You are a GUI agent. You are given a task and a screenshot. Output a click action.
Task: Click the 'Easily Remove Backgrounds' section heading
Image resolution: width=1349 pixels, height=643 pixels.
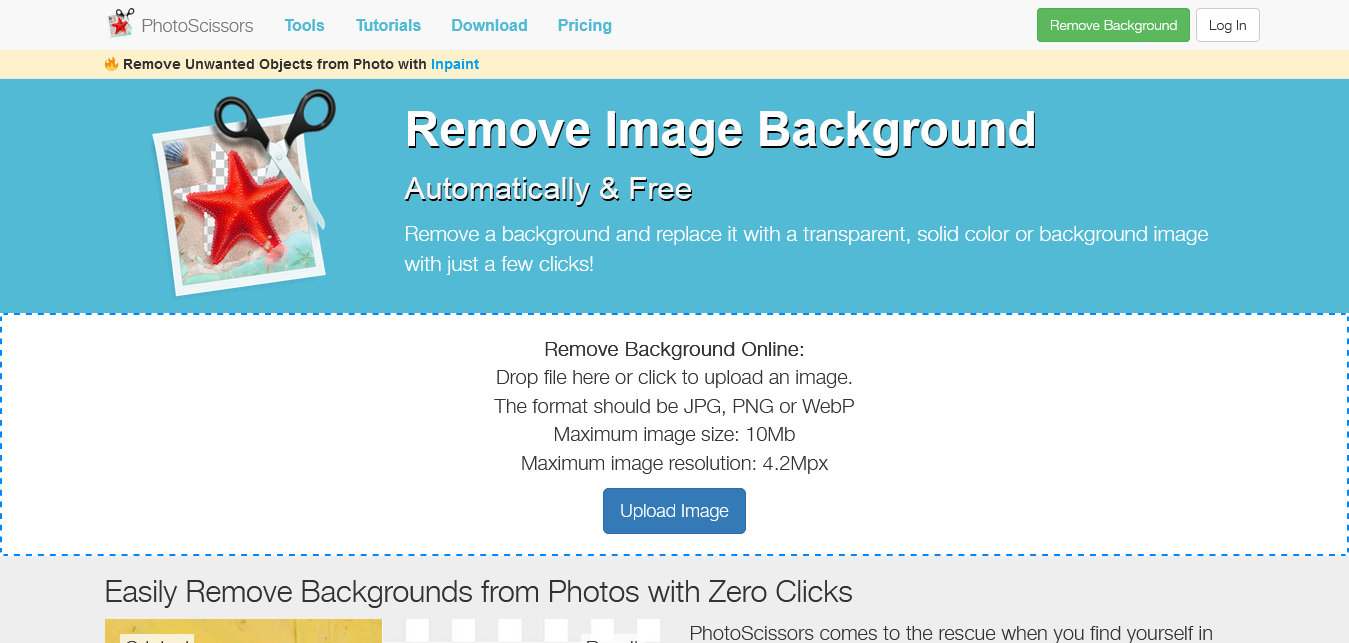point(479,592)
